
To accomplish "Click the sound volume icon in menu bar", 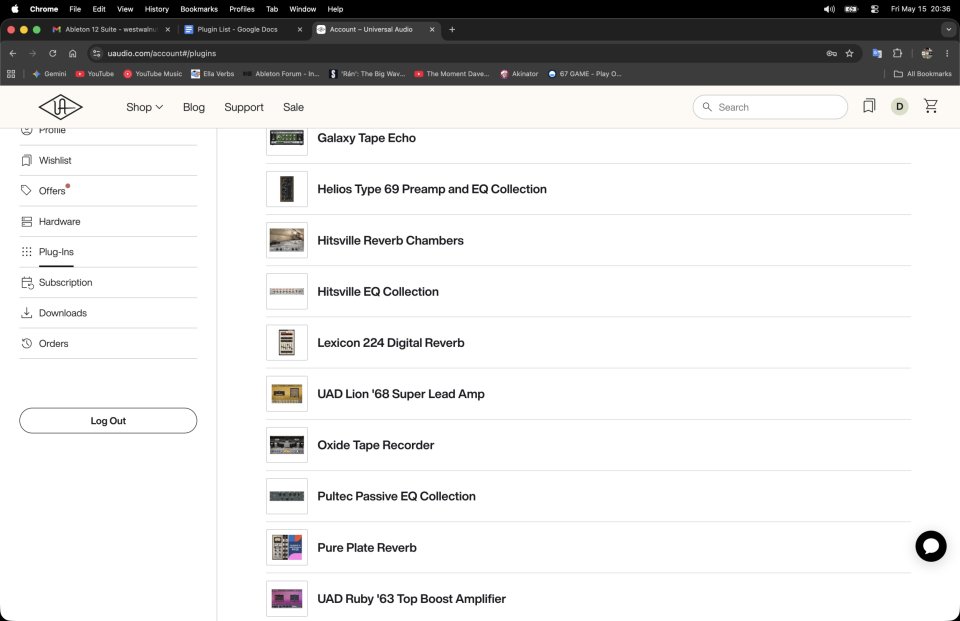I will tap(829, 9).
